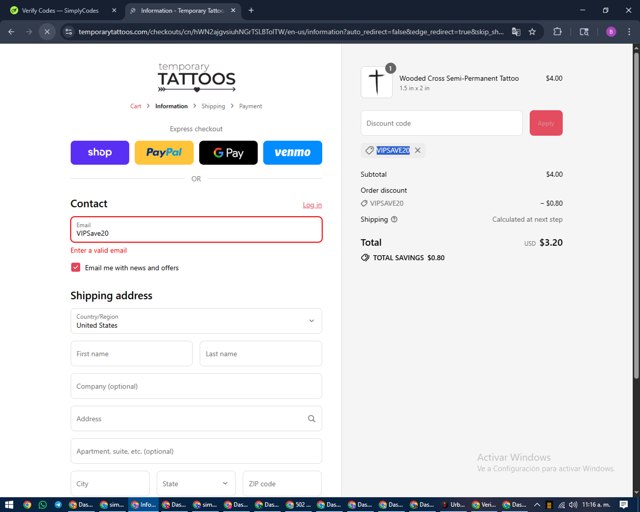This screenshot has width=640, height=512.
Task: Open the browser extensions puzzle icon
Action: tap(557, 31)
